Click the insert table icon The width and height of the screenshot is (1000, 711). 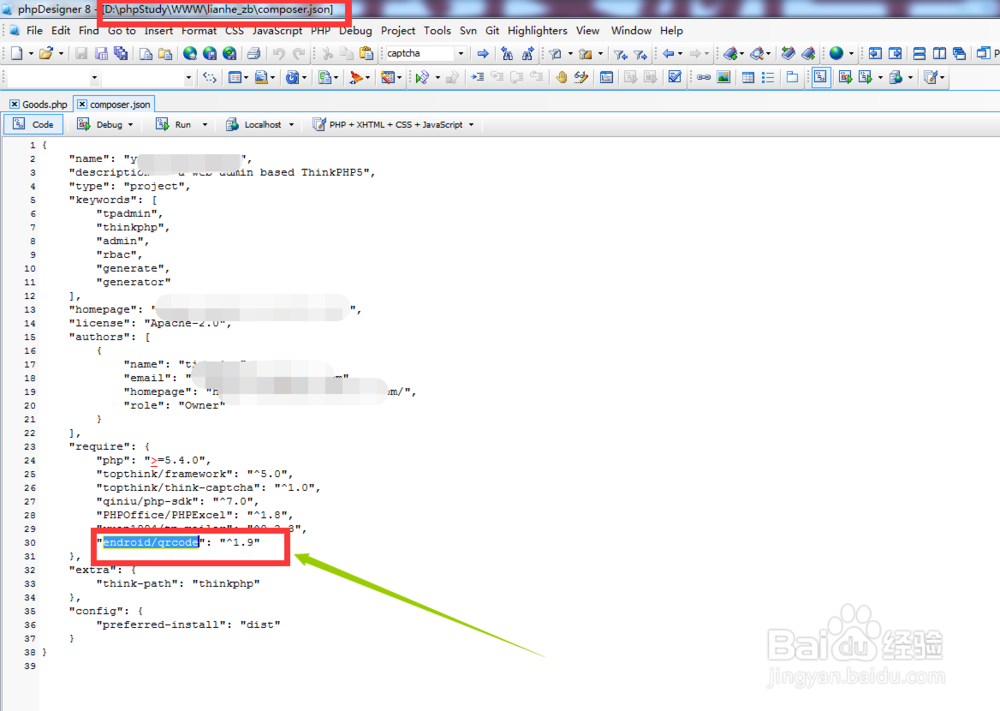[748, 78]
